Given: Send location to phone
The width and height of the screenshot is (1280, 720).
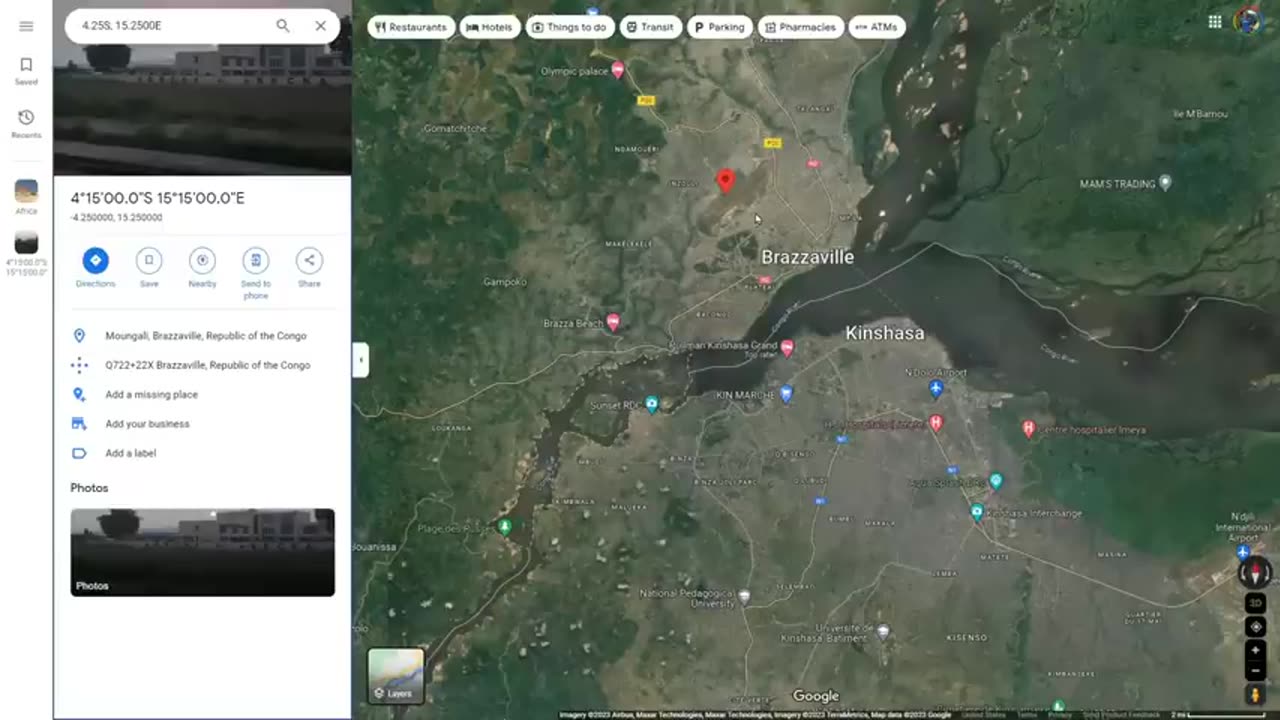Looking at the screenshot, I should tap(256, 273).
